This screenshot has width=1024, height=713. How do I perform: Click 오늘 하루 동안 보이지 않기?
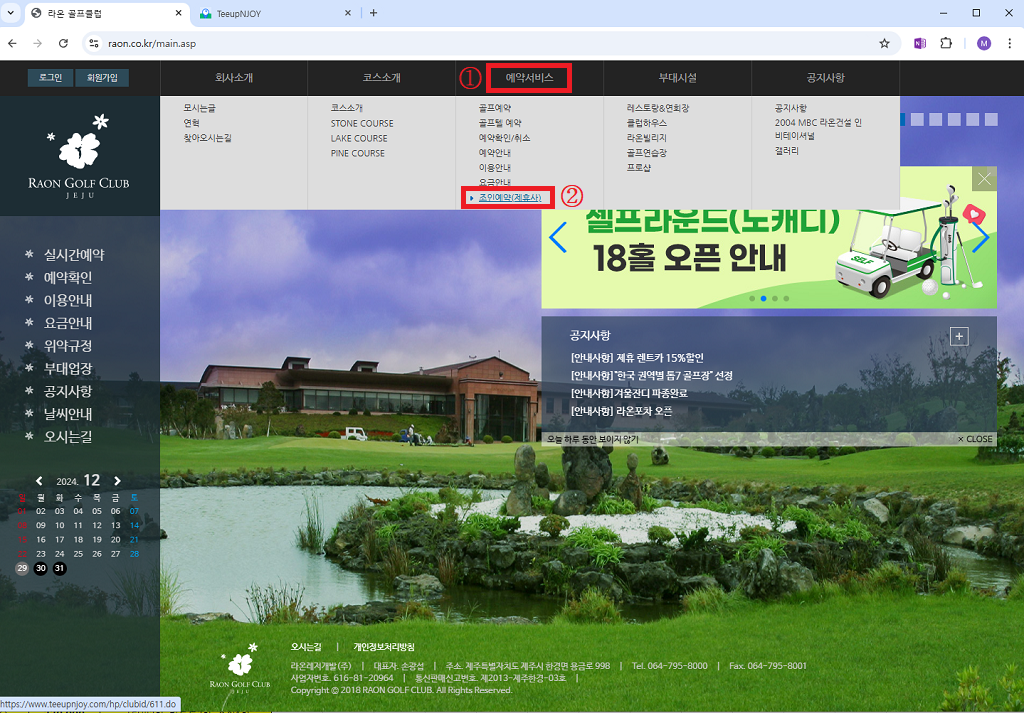coord(593,439)
